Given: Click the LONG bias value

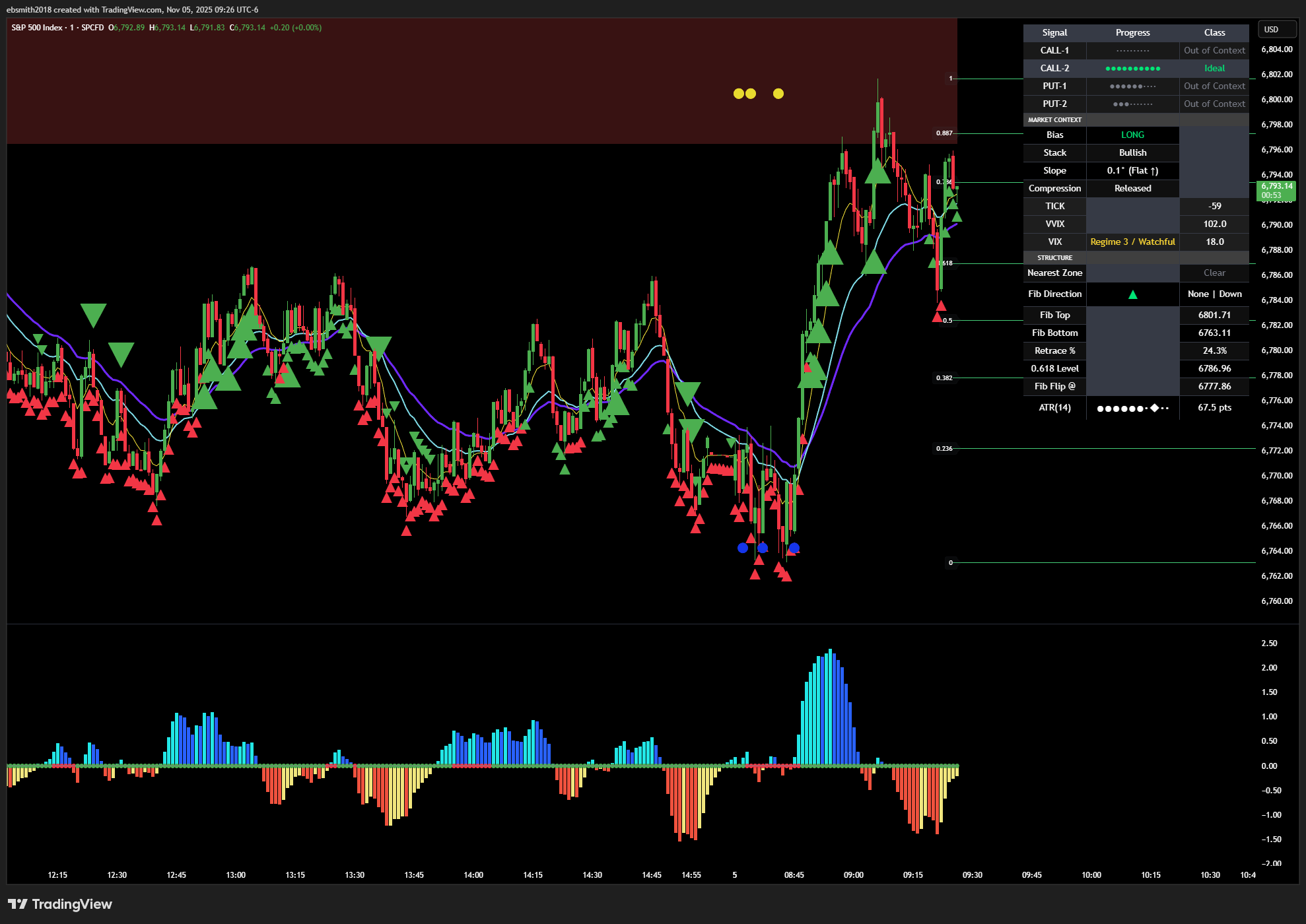Looking at the screenshot, I should (1132, 135).
